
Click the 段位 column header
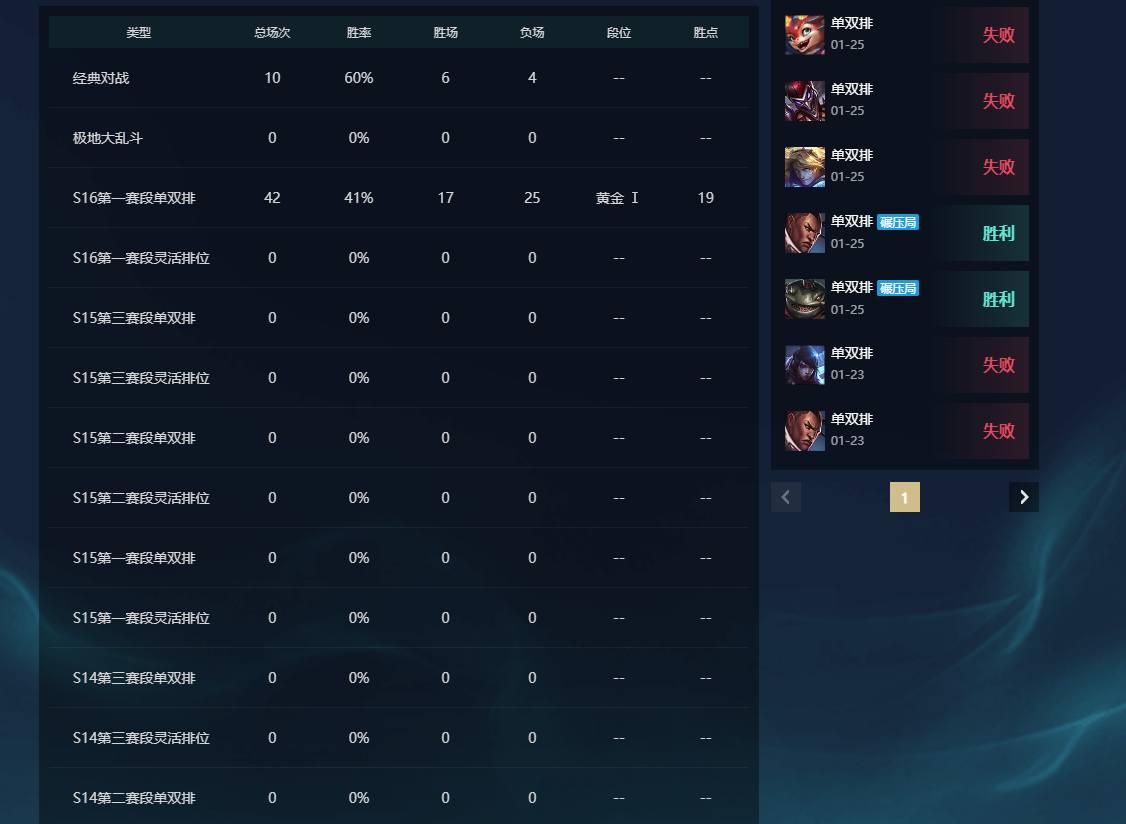(x=618, y=32)
